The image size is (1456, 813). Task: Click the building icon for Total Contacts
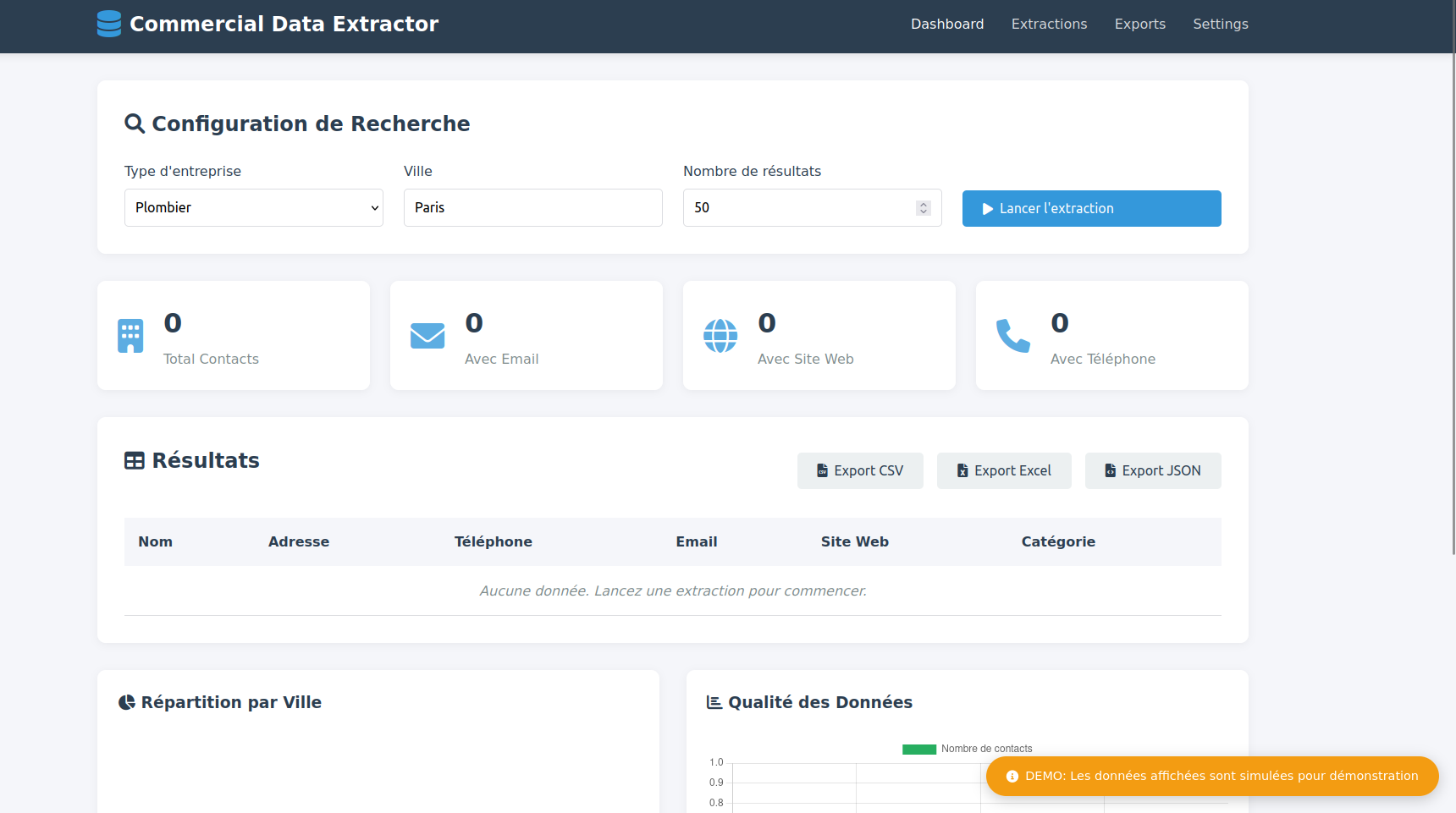pyautogui.click(x=130, y=336)
